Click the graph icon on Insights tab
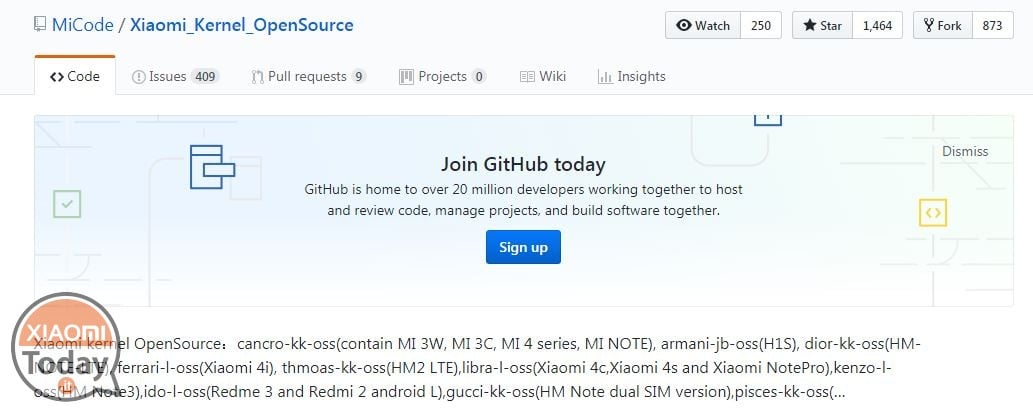This screenshot has height=413, width=1033. [605, 77]
